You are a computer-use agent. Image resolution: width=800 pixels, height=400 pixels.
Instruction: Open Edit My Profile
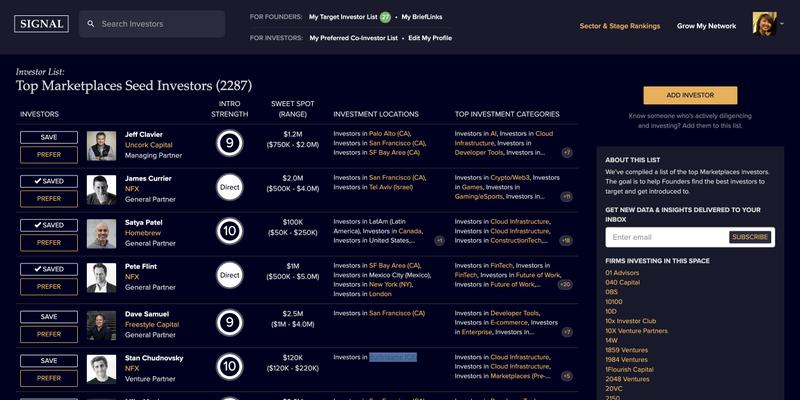(430, 38)
